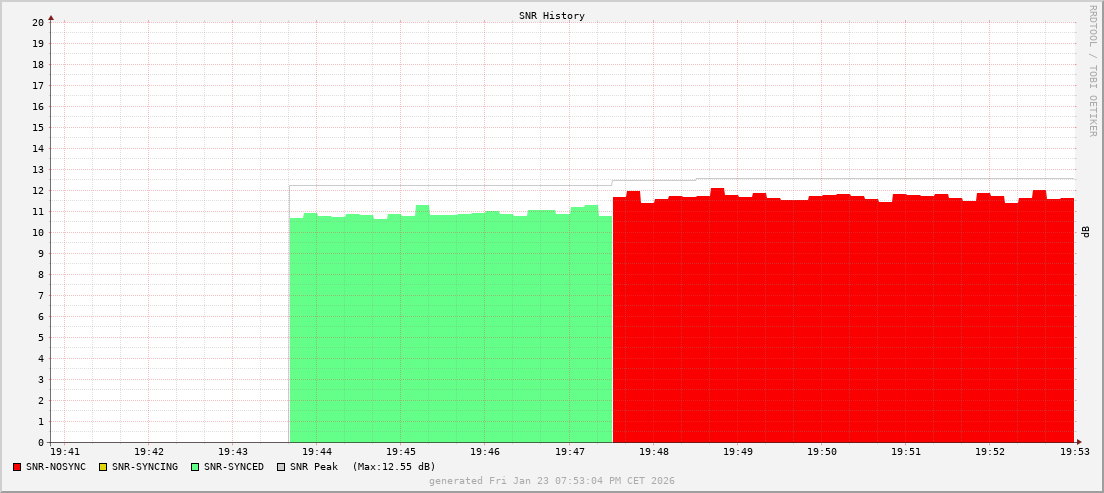Click the 19:44 time label on the x-axis
Screen dimensions: 1104x493
pyautogui.click(x=316, y=453)
